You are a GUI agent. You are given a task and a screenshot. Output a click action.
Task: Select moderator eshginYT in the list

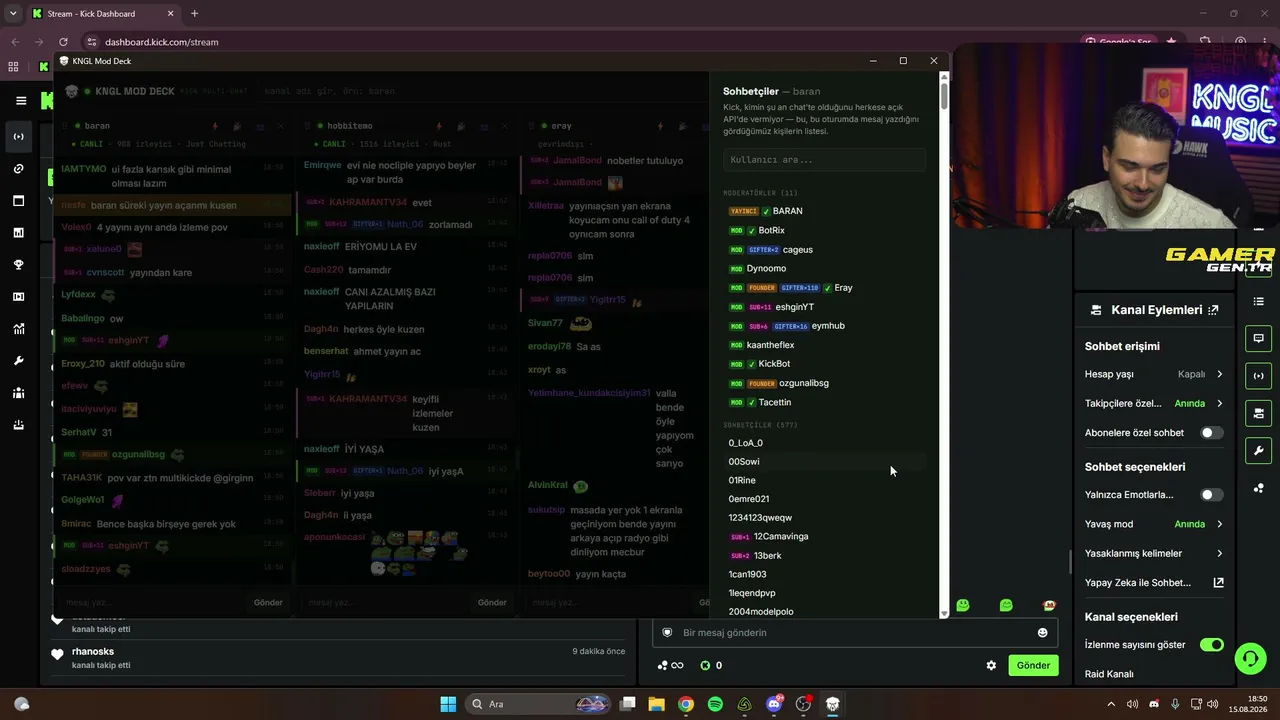[x=795, y=307]
